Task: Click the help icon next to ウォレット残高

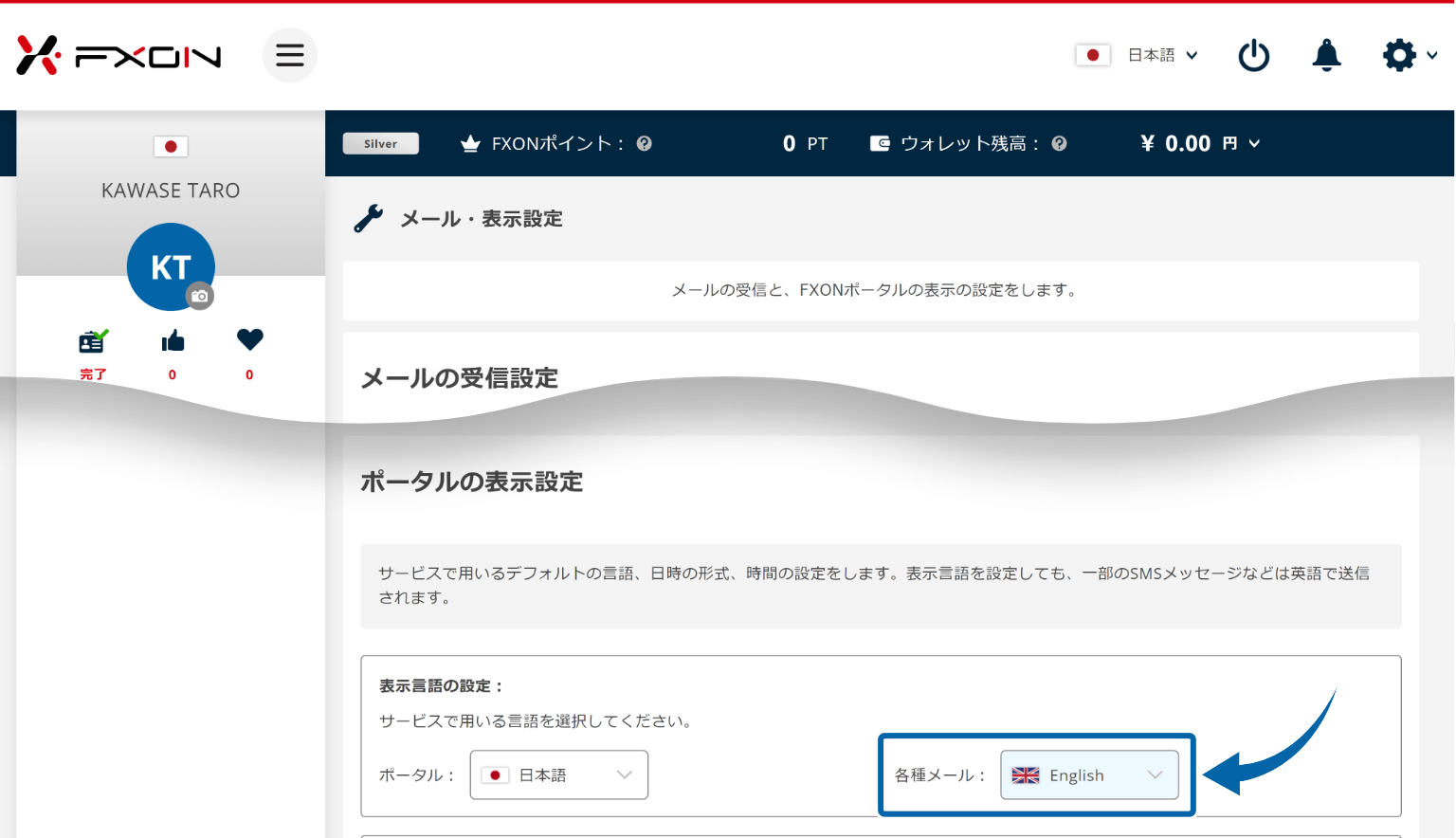Action: tap(1060, 143)
